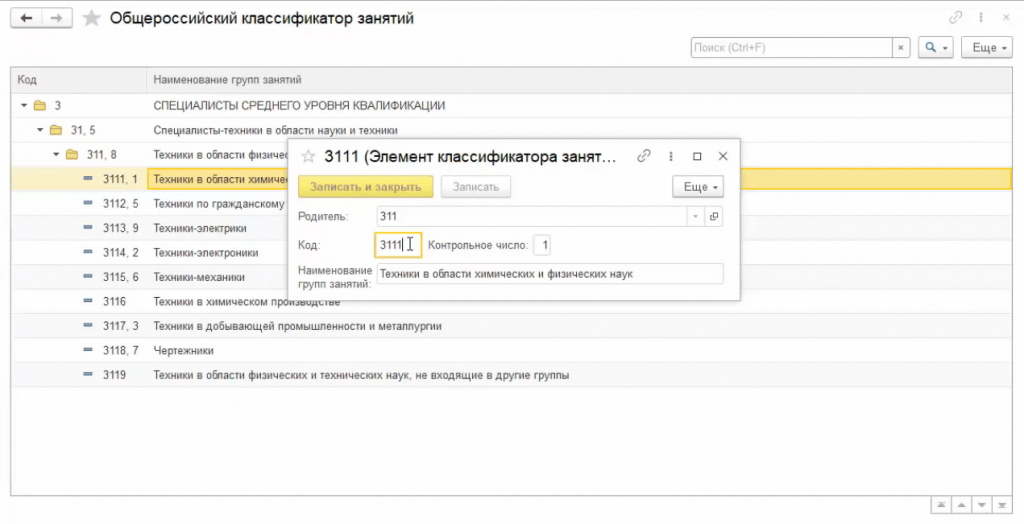Screen dimensions: 1024x524
Task: Add classifier to favorites with the star
Action: pos(92,19)
